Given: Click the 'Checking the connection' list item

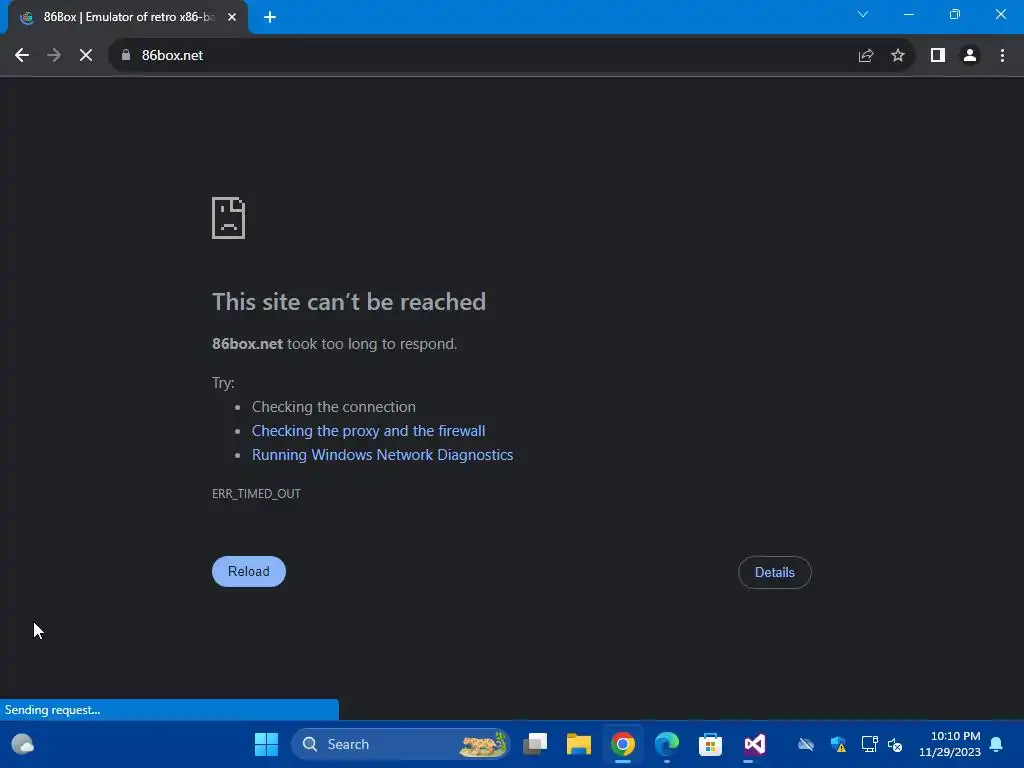Looking at the screenshot, I should point(334,407).
